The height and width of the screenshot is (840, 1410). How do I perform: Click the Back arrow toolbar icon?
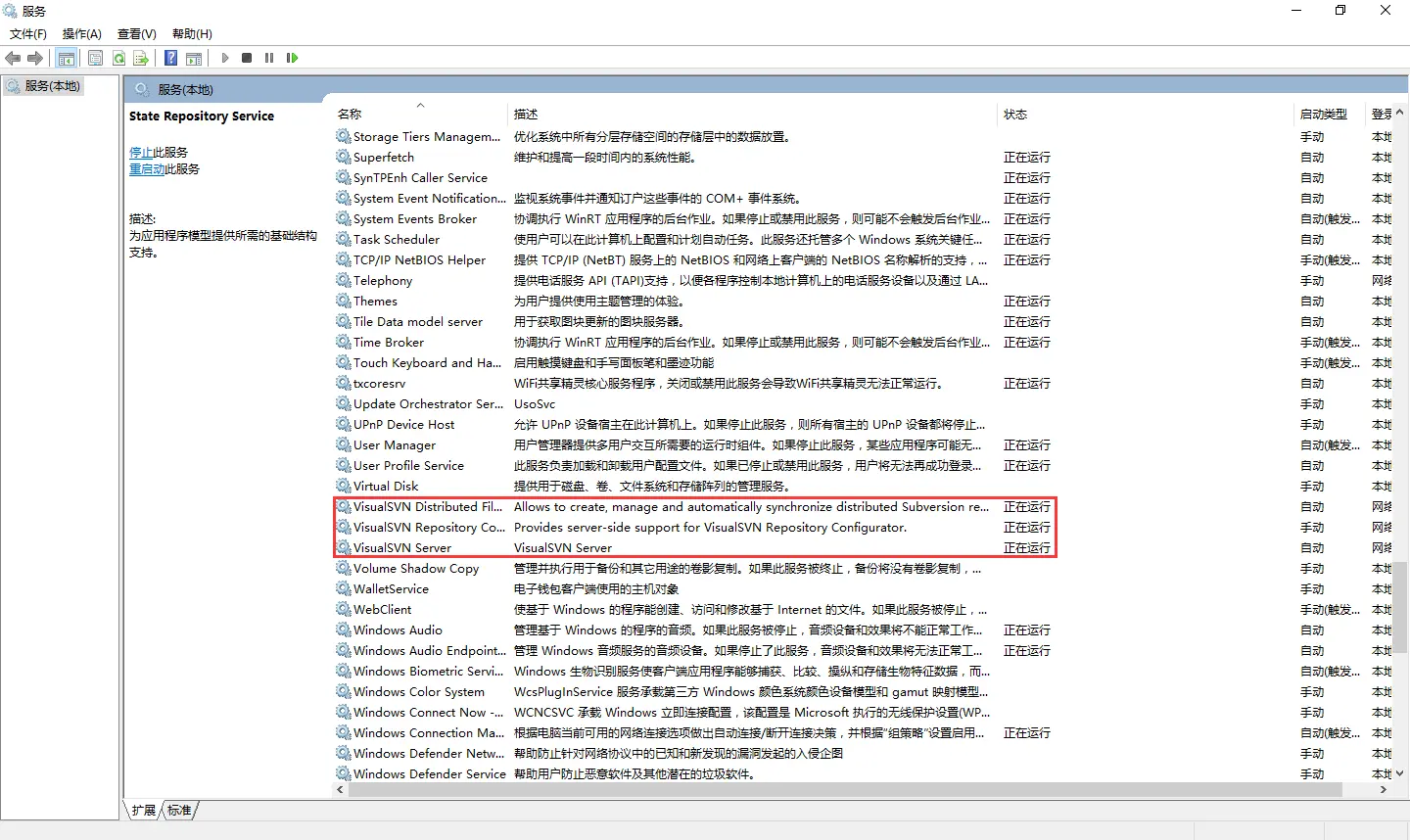click(13, 58)
